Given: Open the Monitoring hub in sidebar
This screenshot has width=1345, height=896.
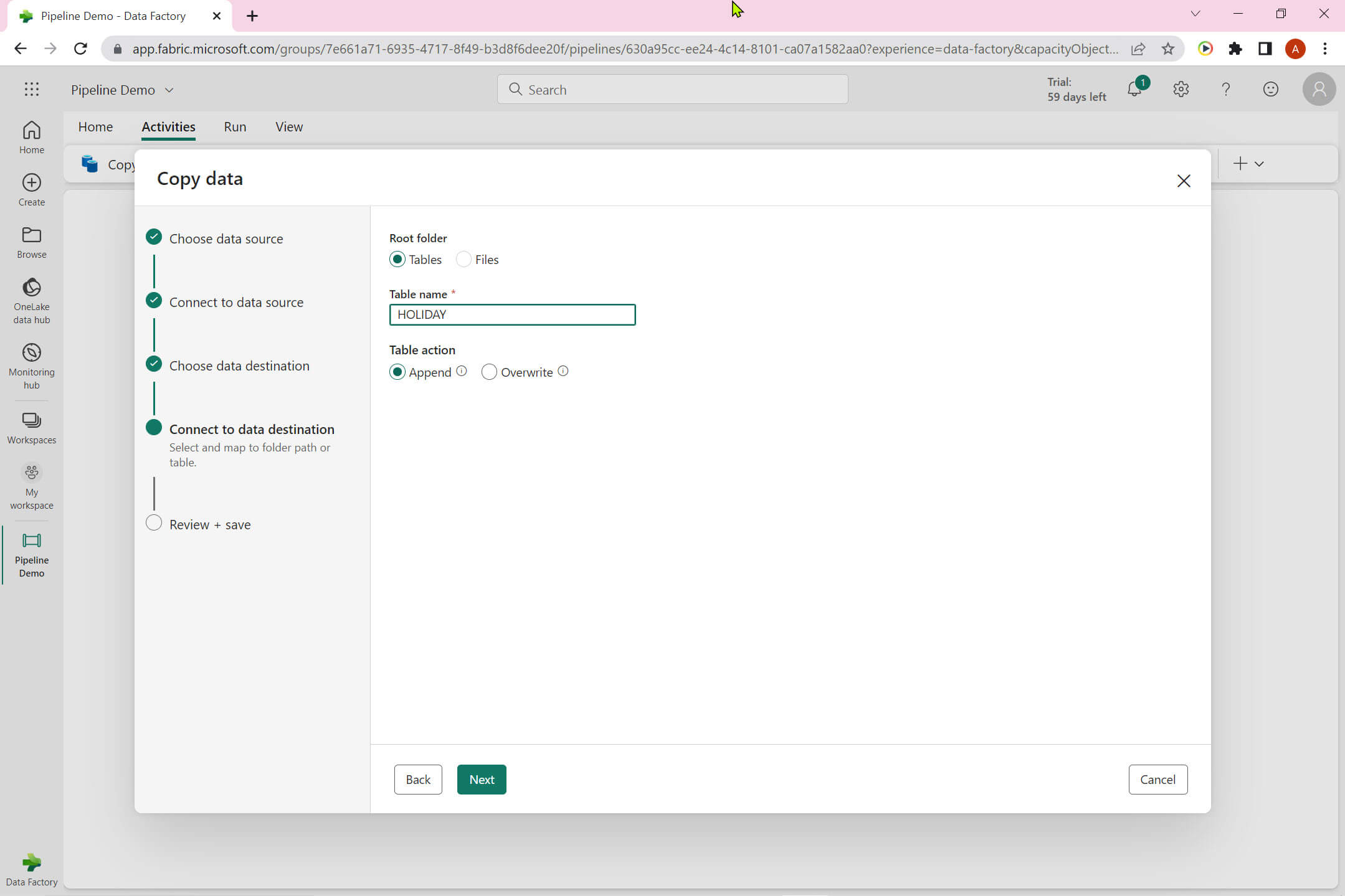Looking at the screenshot, I should point(32,353).
